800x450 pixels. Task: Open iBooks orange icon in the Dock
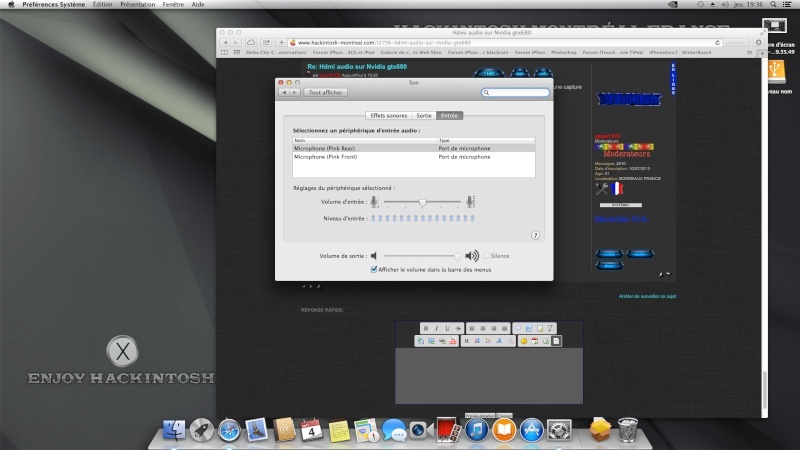point(504,430)
